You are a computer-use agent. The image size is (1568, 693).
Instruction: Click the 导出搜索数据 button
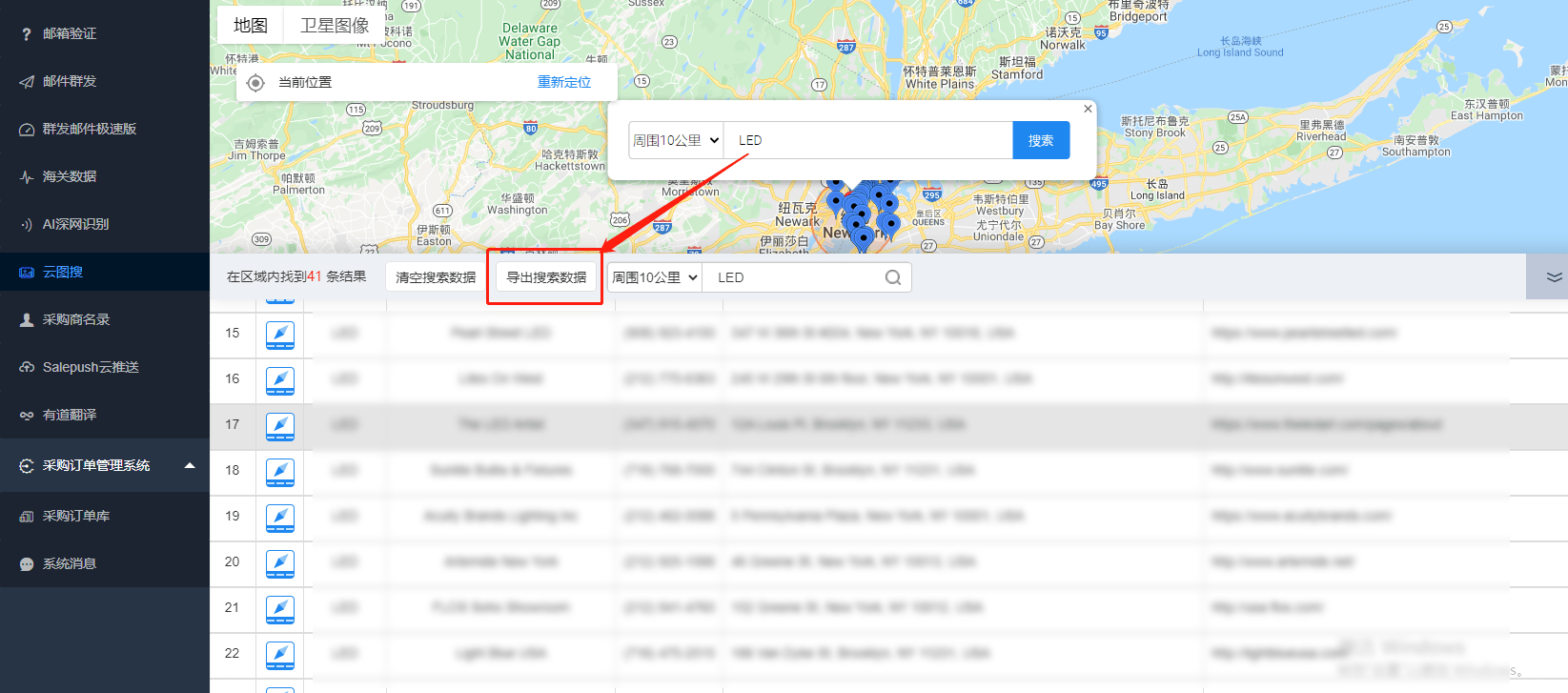(x=546, y=277)
